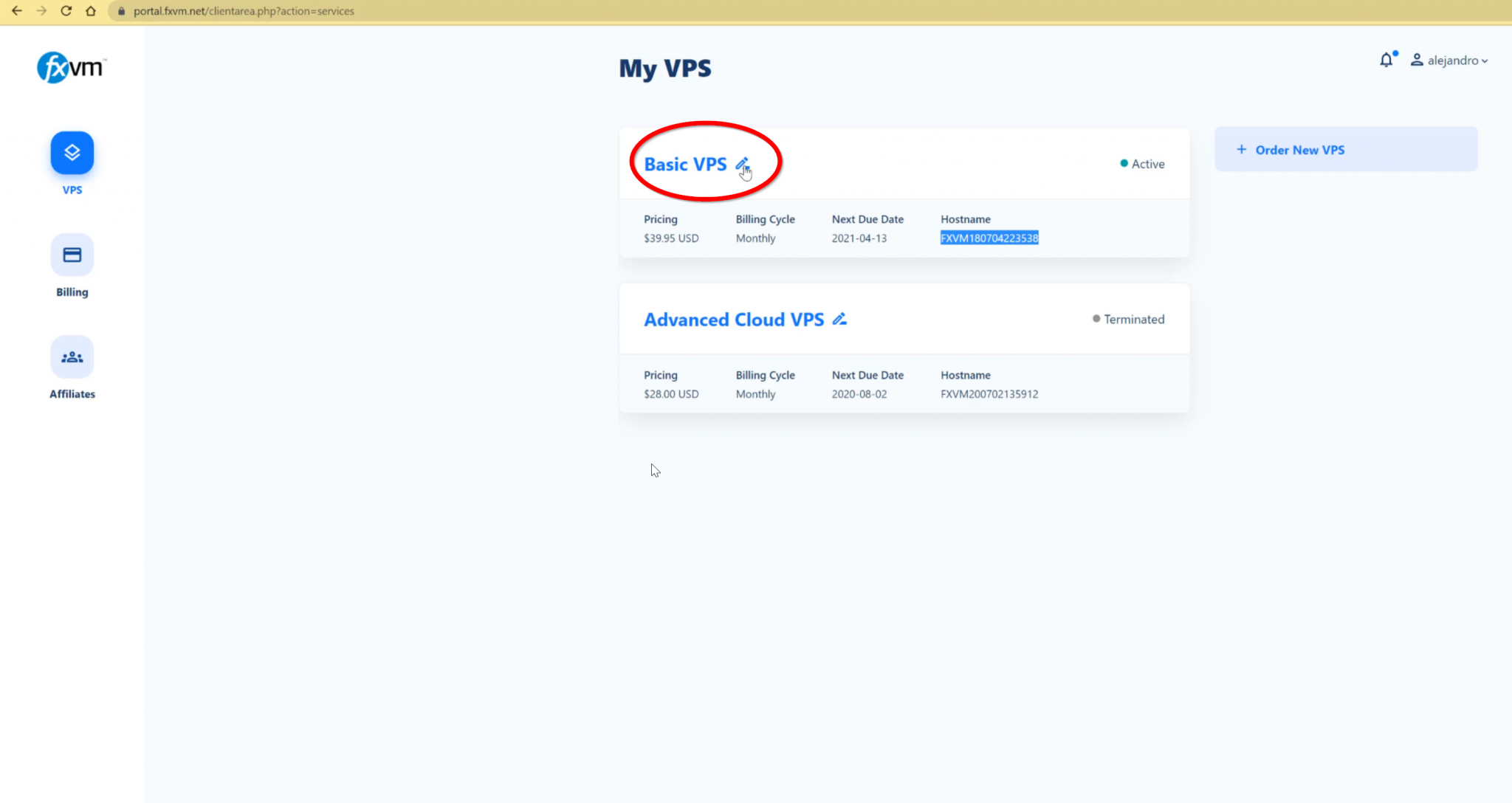Click the user profile icon

coord(1417,60)
